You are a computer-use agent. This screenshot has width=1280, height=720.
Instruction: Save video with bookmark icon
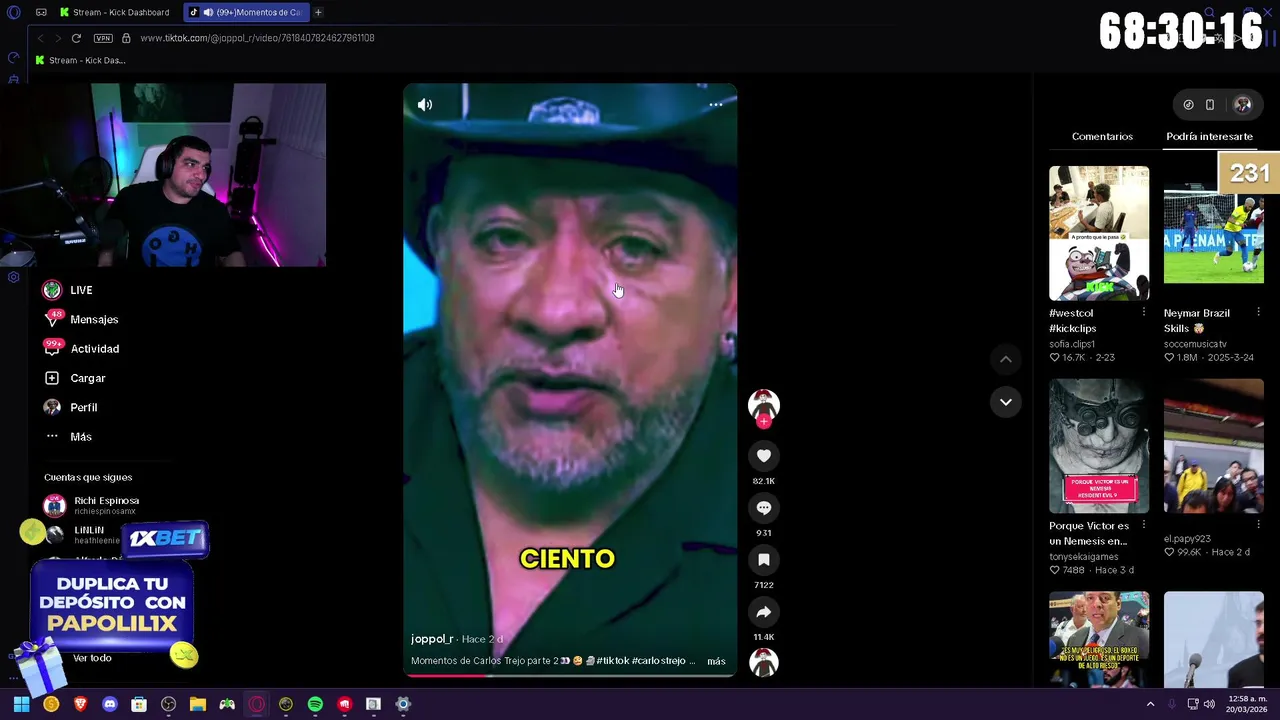click(x=764, y=560)
